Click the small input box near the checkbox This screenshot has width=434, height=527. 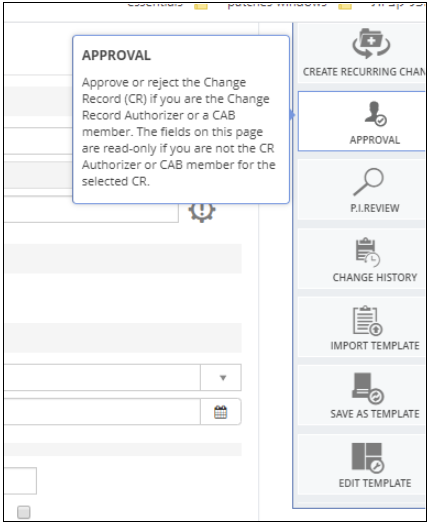[x=21, y=481]
